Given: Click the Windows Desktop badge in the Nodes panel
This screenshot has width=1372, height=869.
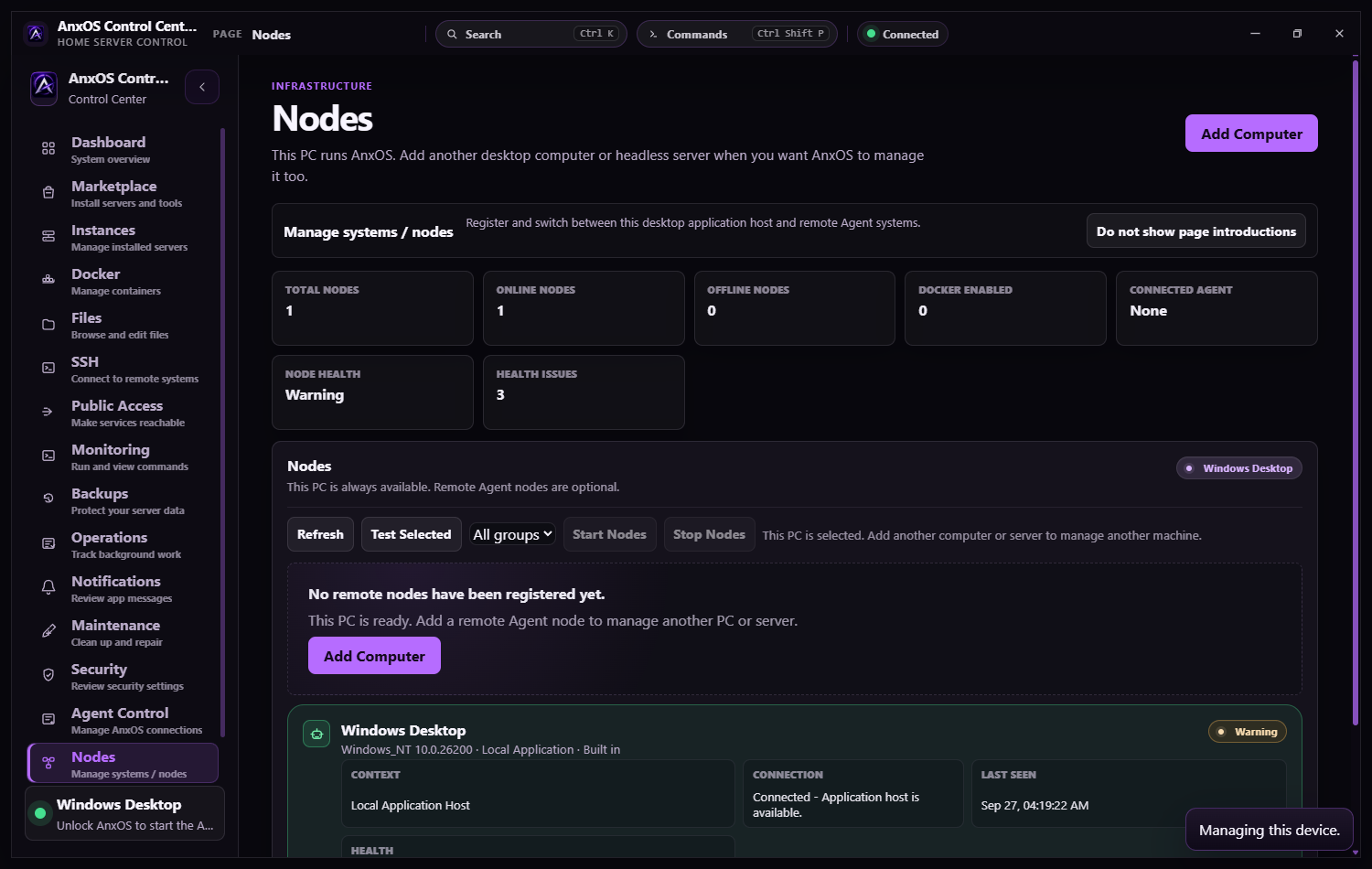Looking at the screenshot, I should tap(1239, 468).
